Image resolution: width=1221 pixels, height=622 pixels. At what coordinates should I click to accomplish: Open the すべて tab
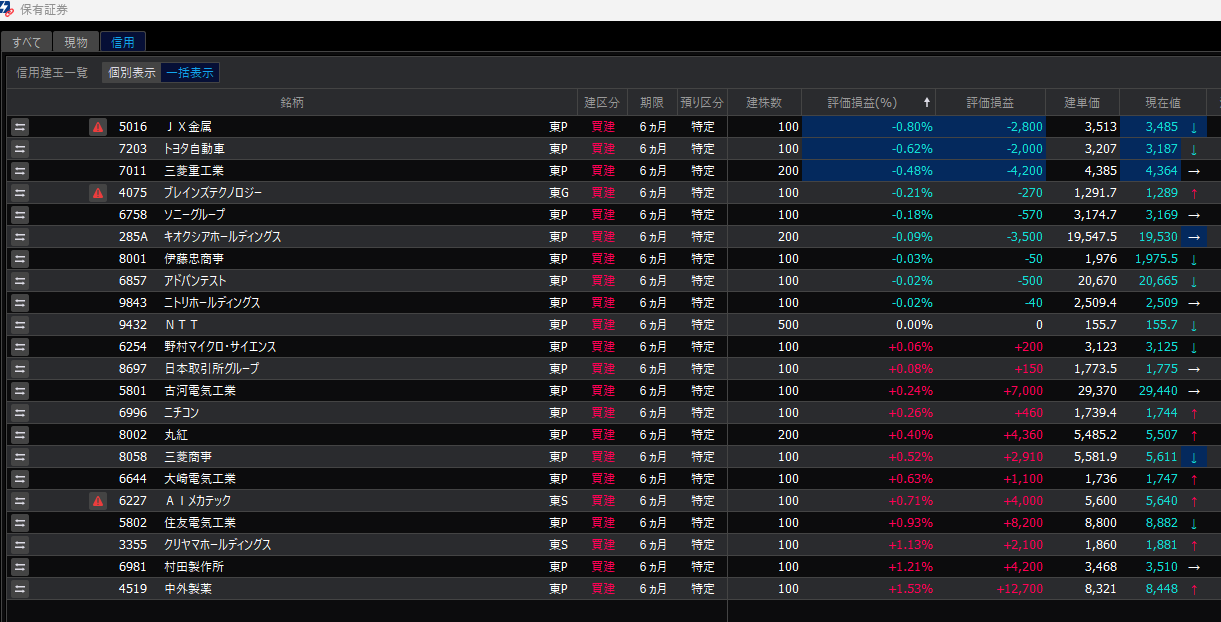(27, 42)
